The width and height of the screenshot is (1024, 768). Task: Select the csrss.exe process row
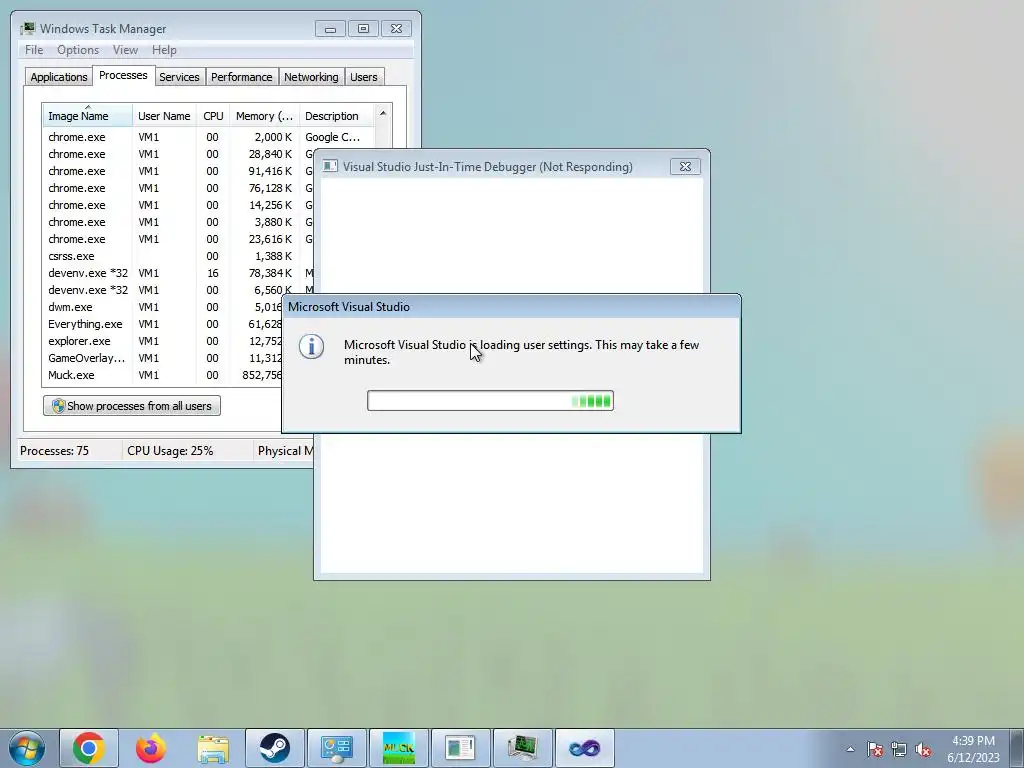178,256
